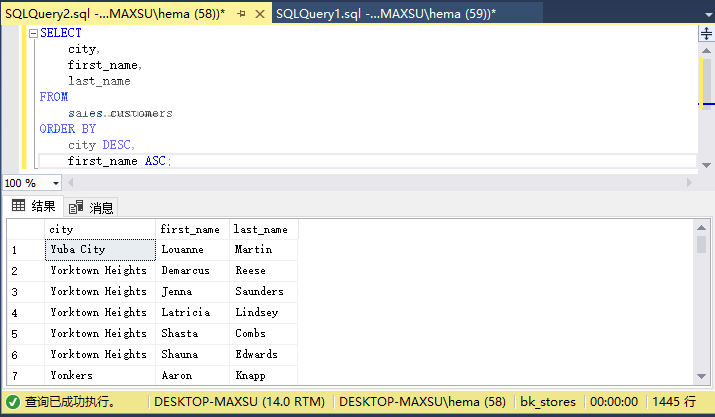The width and height of the screenshot is (715, 417).
Task: Select the Demarcus cell
Action: click(192, 271)
